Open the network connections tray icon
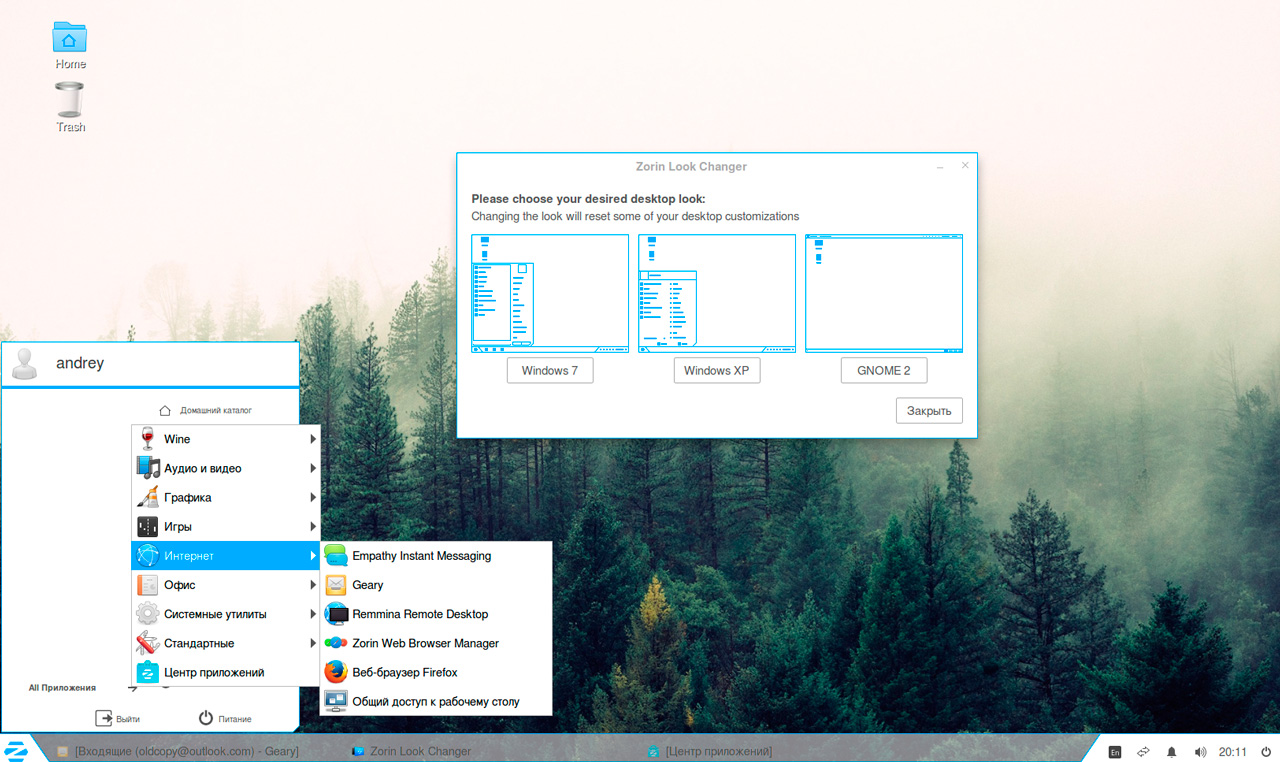 click(x=1143, y=751)
